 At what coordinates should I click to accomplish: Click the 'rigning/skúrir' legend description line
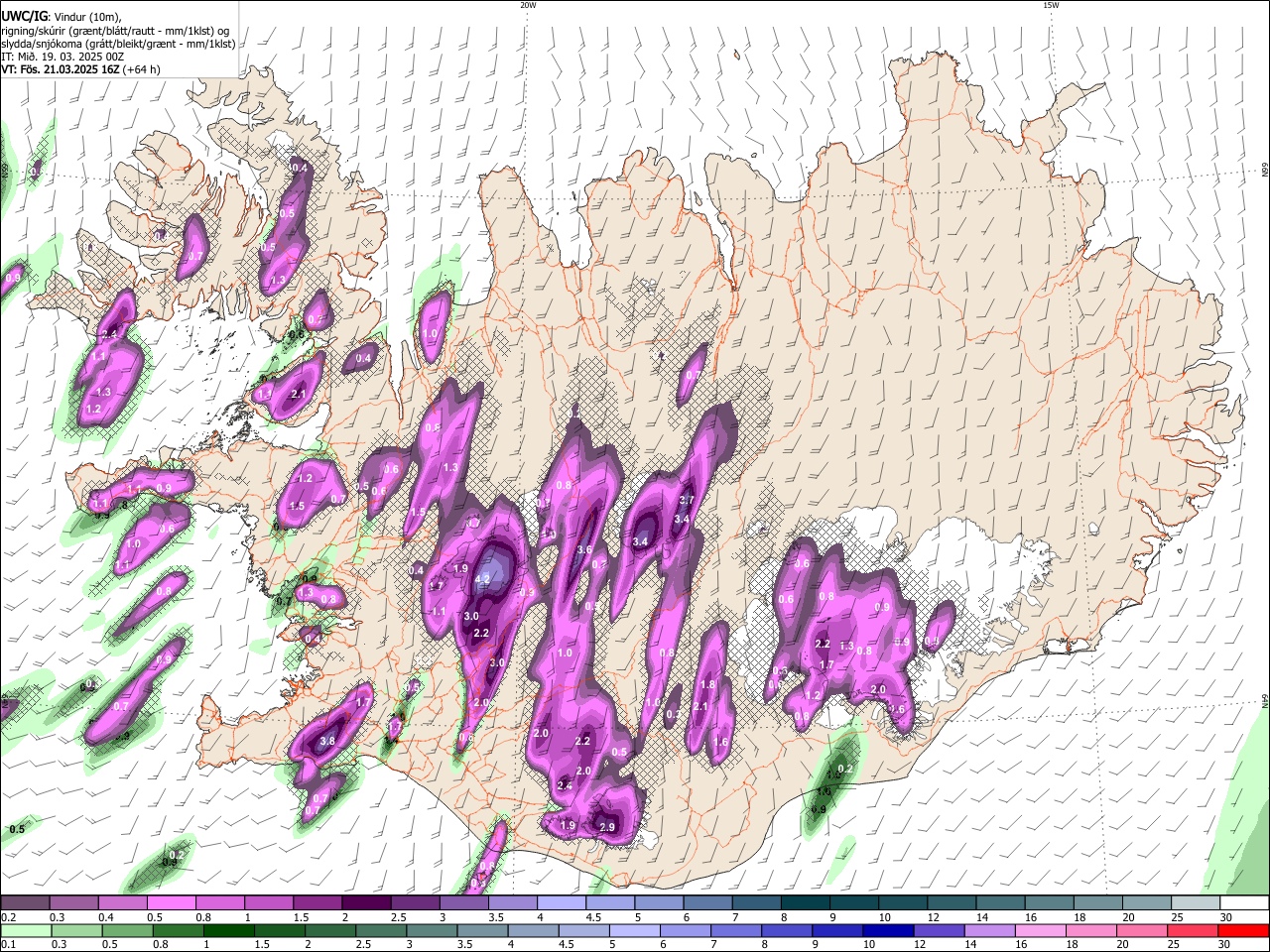point(115,30)
